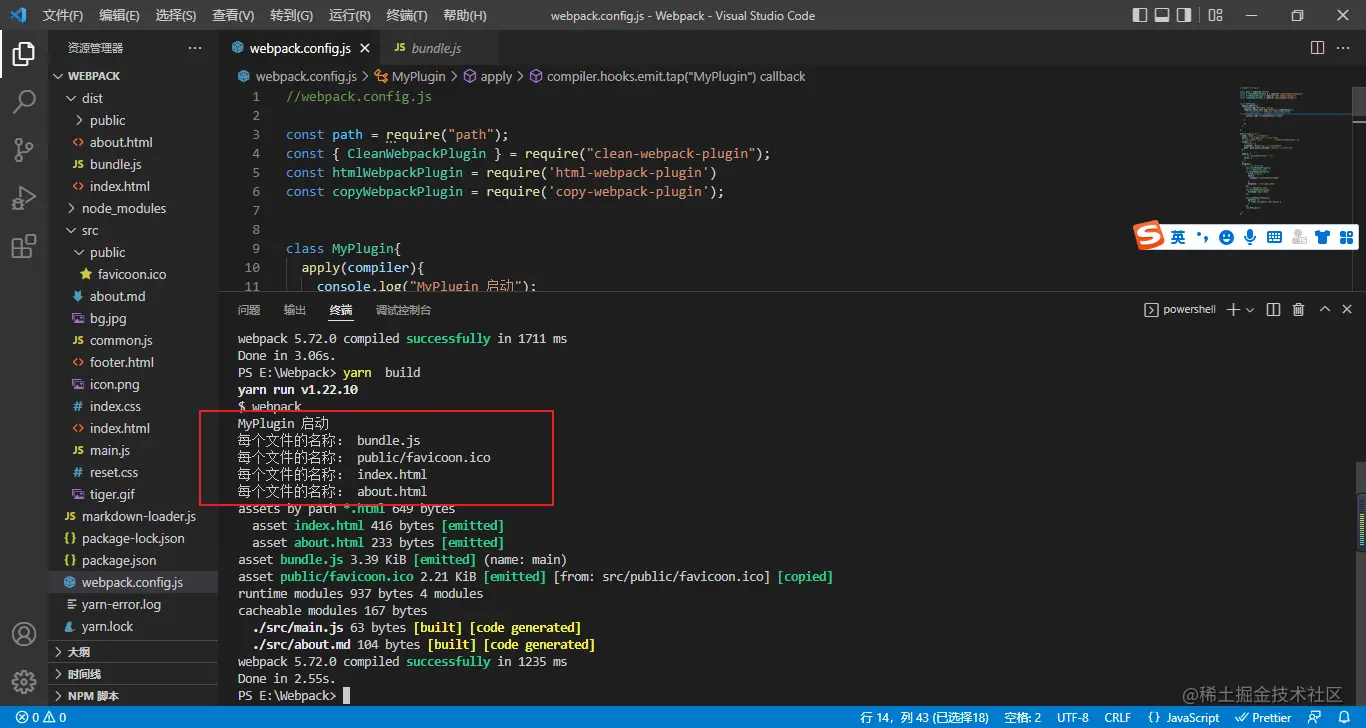Toggle Sogou punctuation mode
The image size is (1366, 728).
[1203, 237]
